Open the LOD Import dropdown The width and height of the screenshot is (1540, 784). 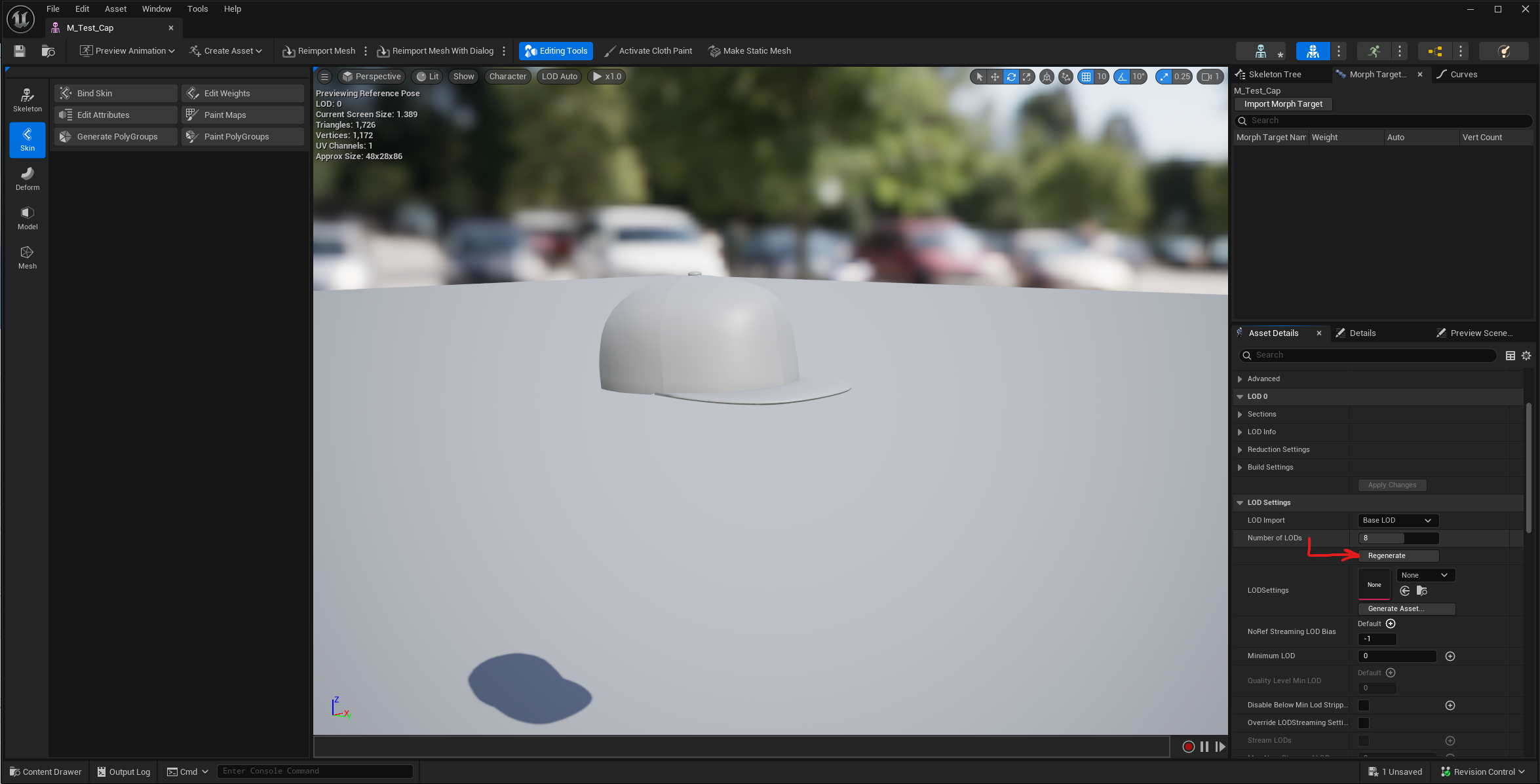tap(1397, 521)
